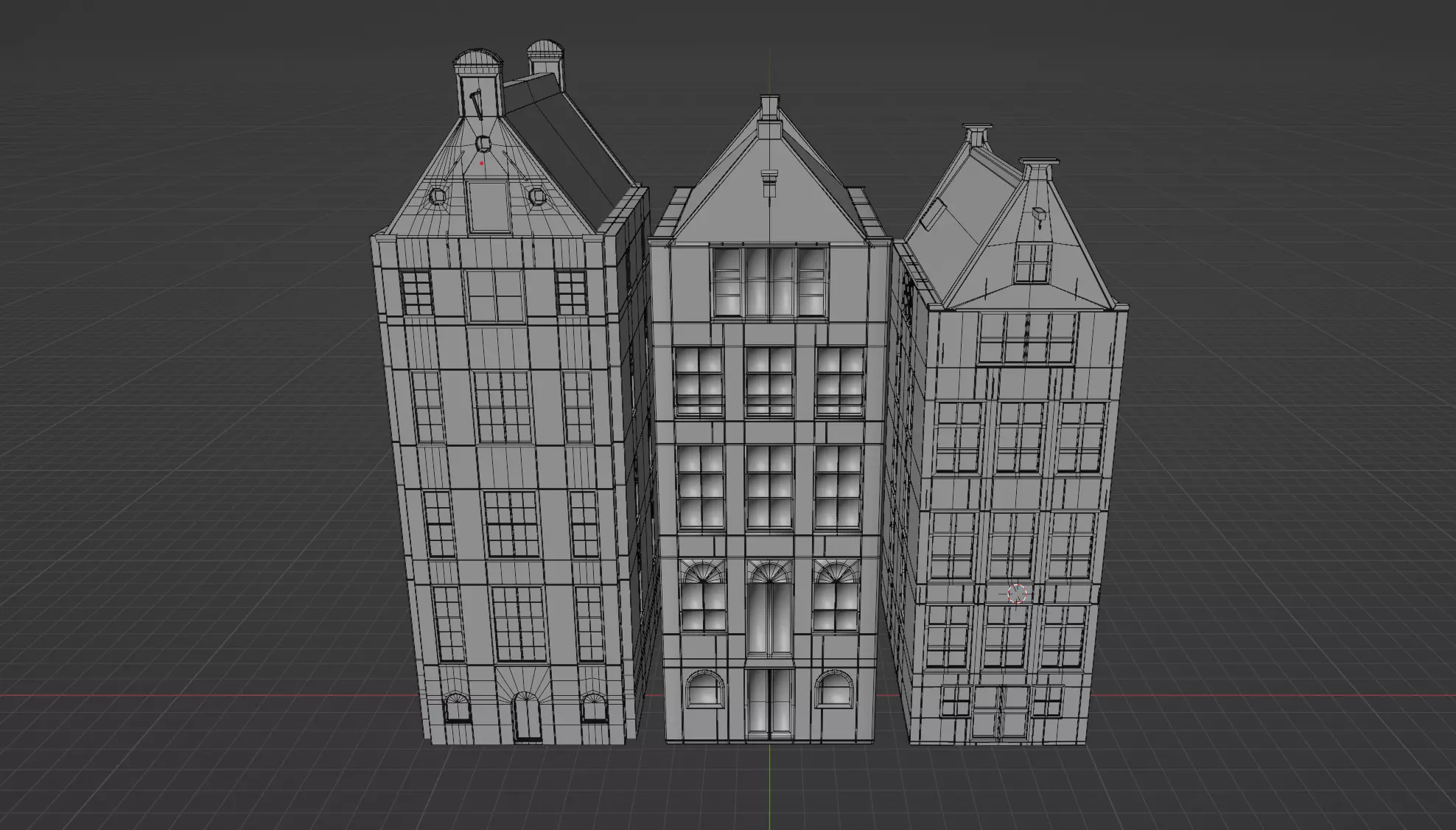1456x830 pixels.
Task: Select the middle building's central arched tall window
Action: coord(769,608)
